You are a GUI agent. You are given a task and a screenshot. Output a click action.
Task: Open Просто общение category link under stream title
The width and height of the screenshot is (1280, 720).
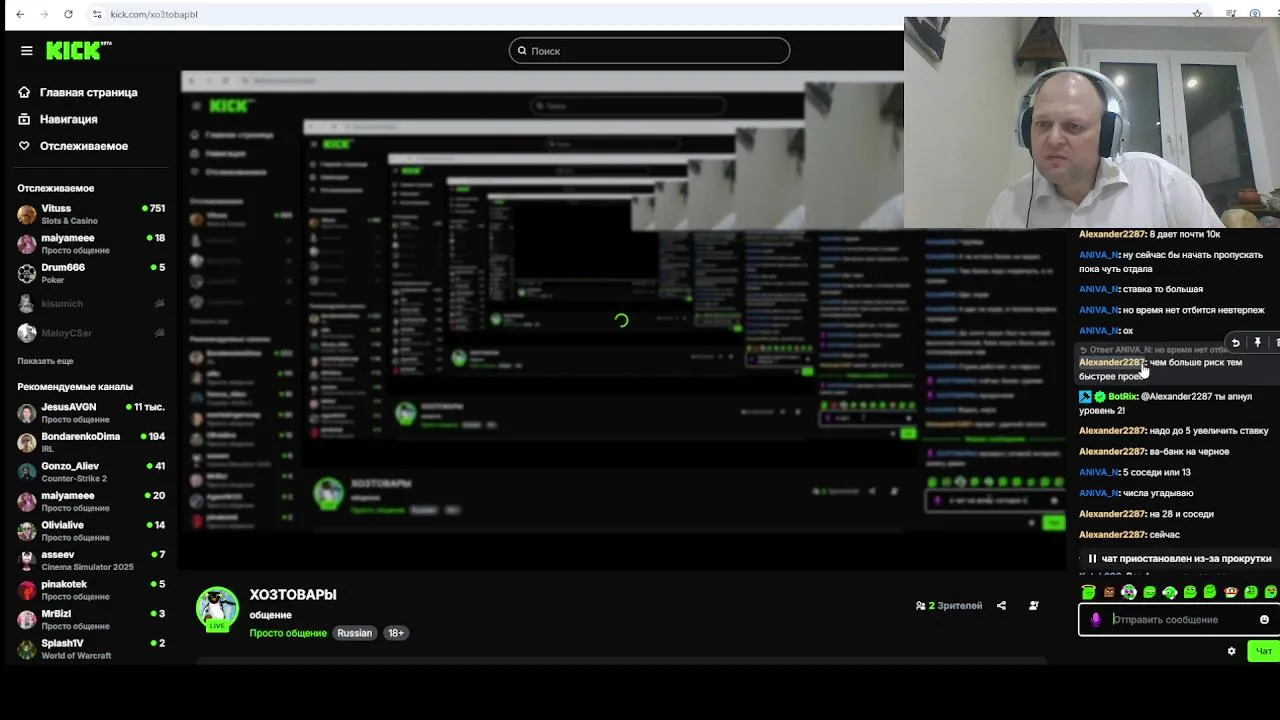(x=288, y=633)
